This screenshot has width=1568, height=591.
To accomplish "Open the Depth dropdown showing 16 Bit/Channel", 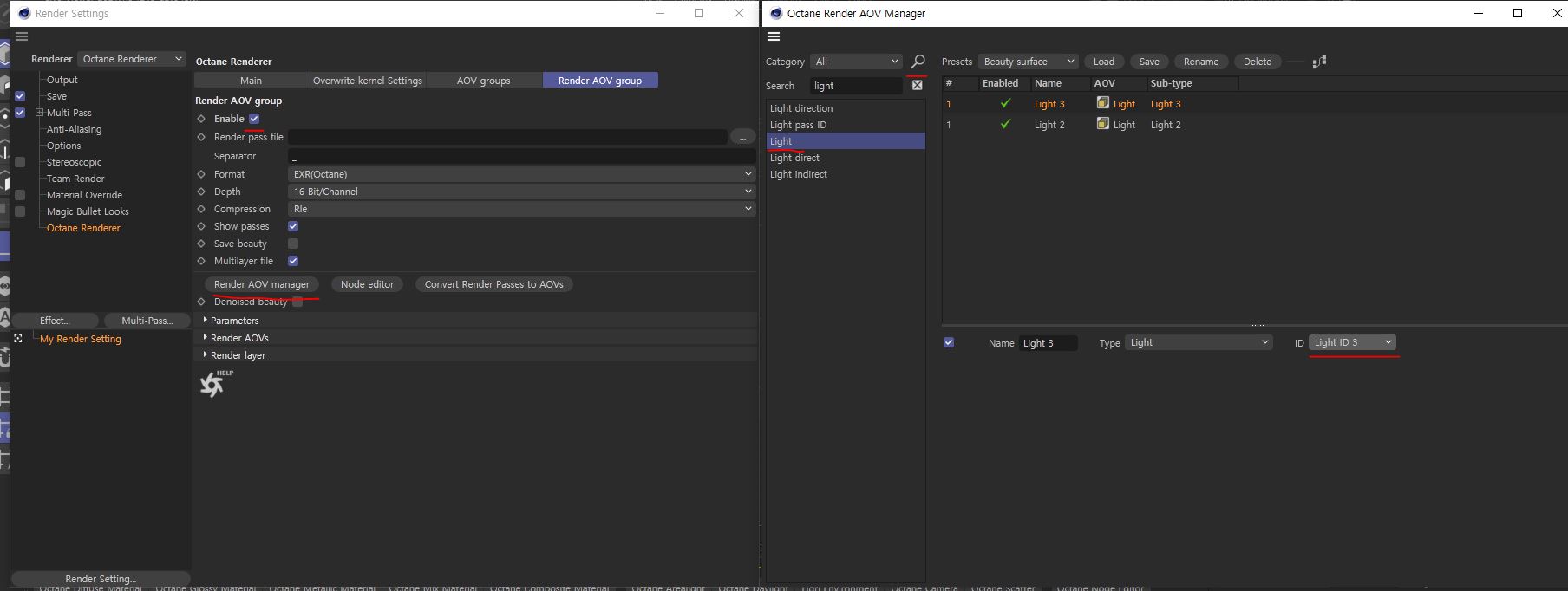I will click(x=521, y=192).
